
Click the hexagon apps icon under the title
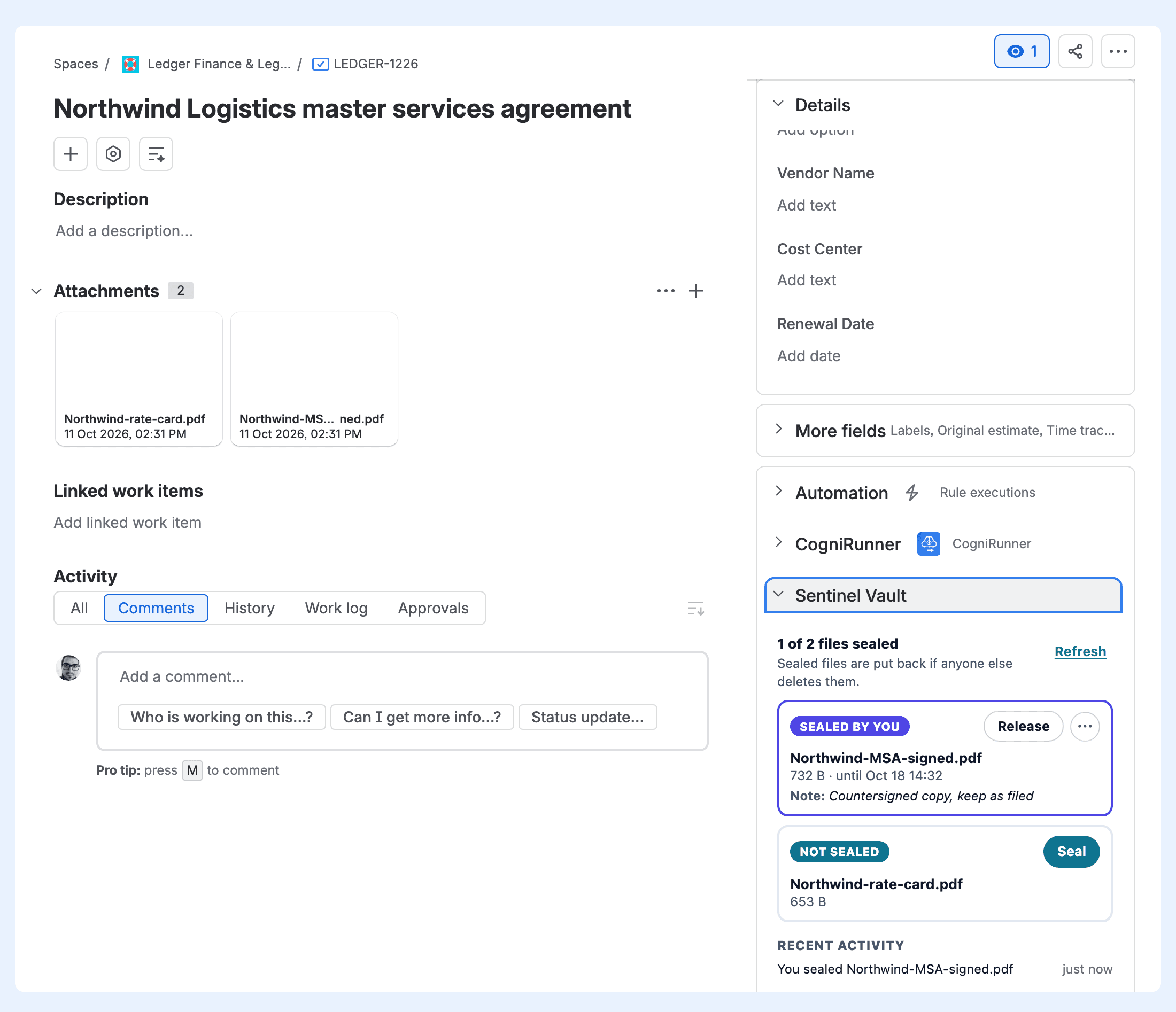point(113,154)
